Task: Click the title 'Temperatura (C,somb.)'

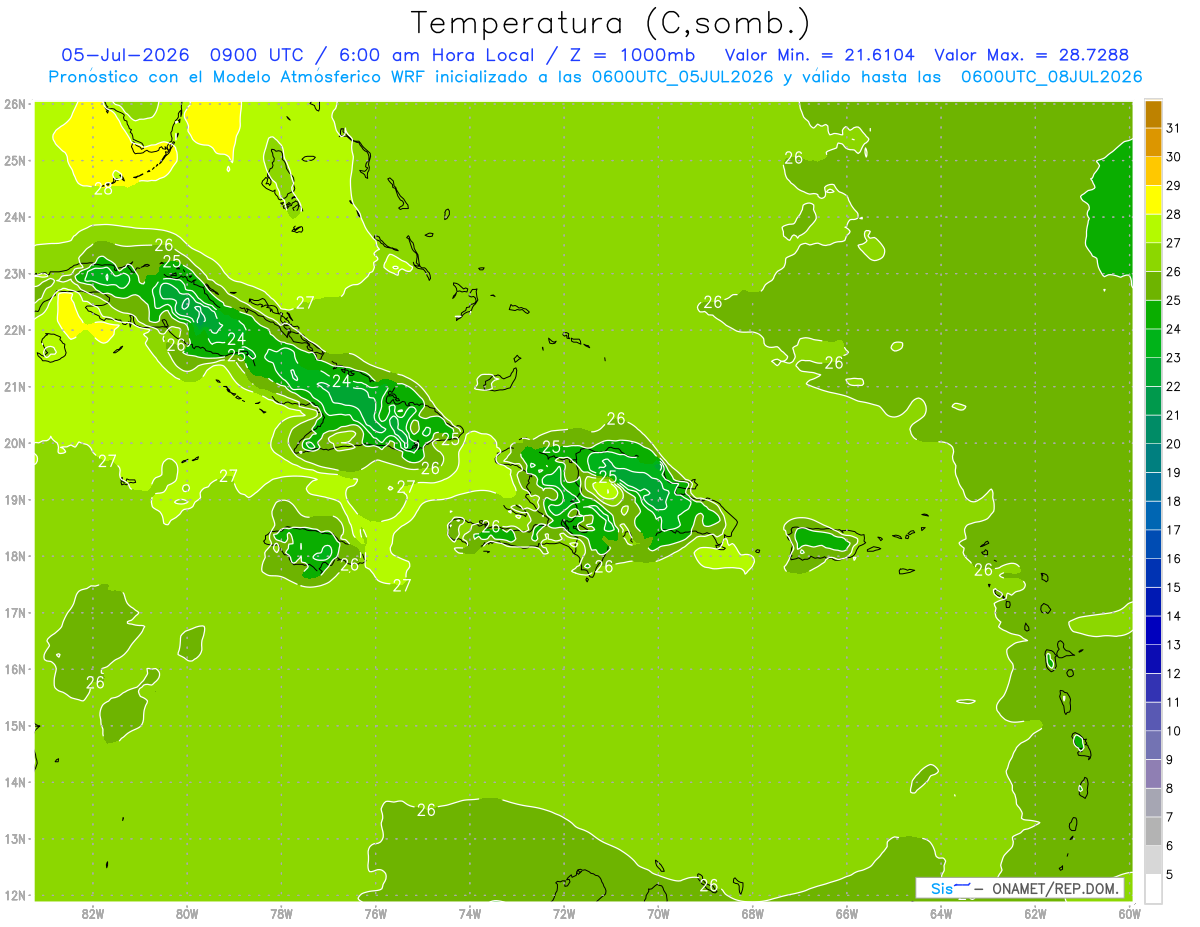Action: (x=610, y=23)
